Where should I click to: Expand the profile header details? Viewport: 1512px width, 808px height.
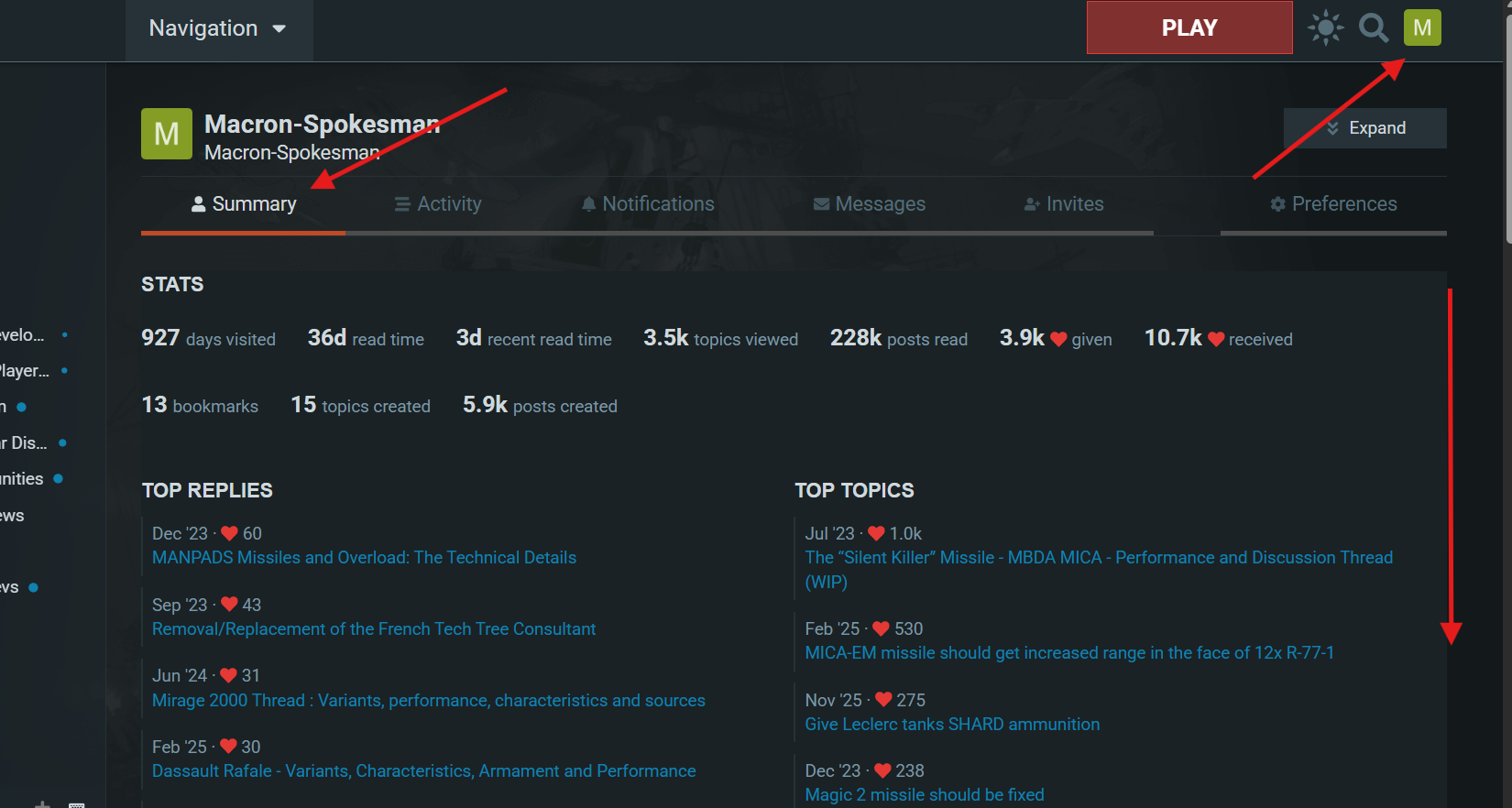click(1365, 128)
